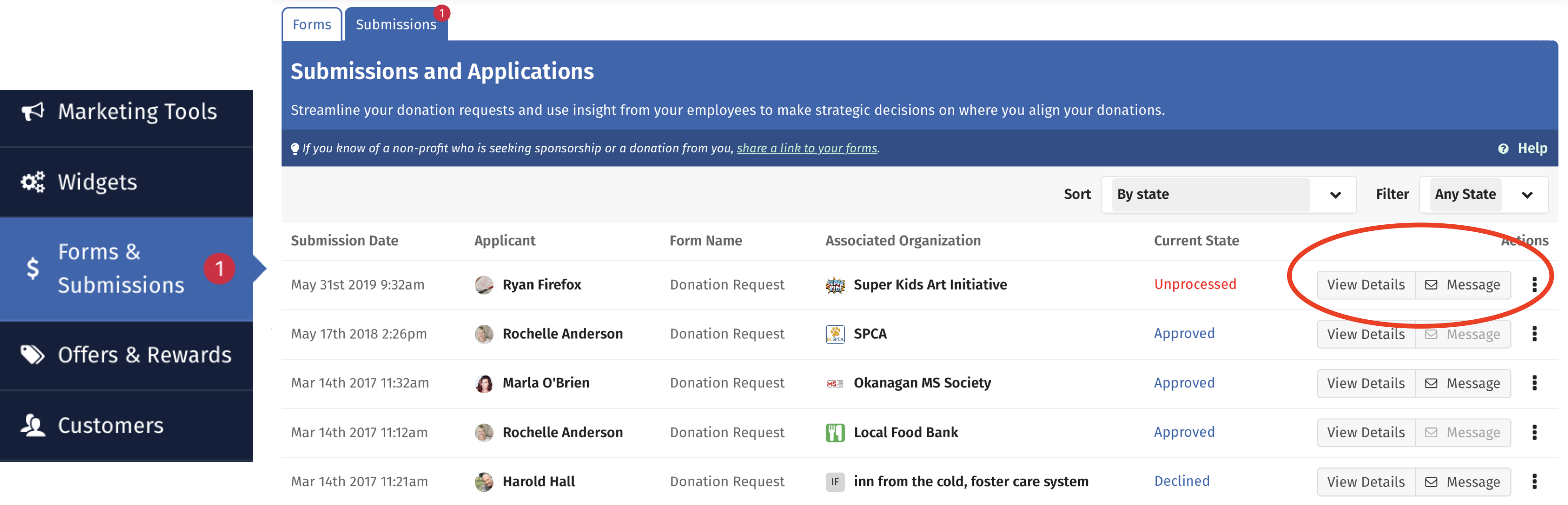Click the Declined state text

point(1181,481)
